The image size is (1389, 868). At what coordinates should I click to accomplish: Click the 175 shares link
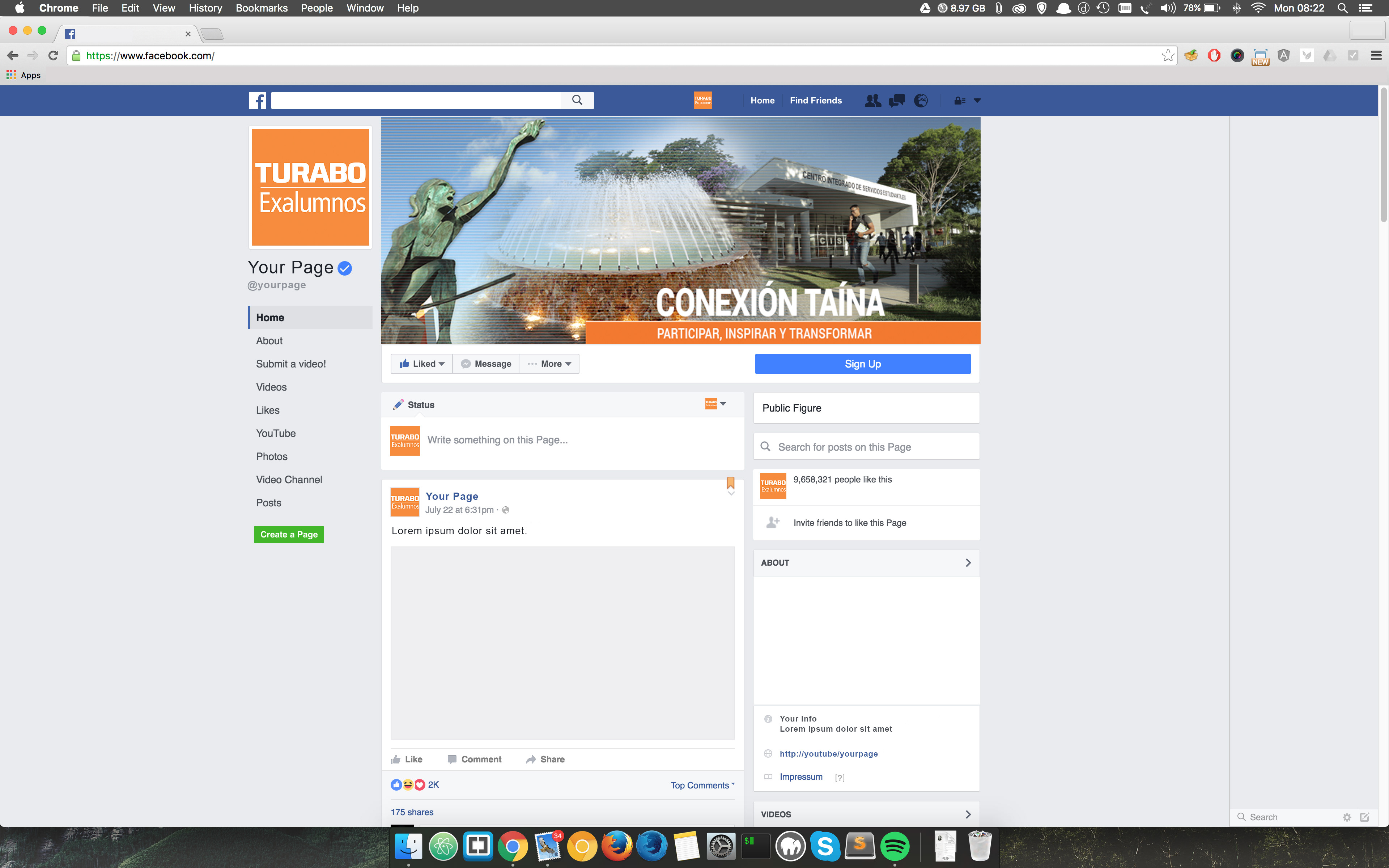pyautogui.click(x=412, y=812)
